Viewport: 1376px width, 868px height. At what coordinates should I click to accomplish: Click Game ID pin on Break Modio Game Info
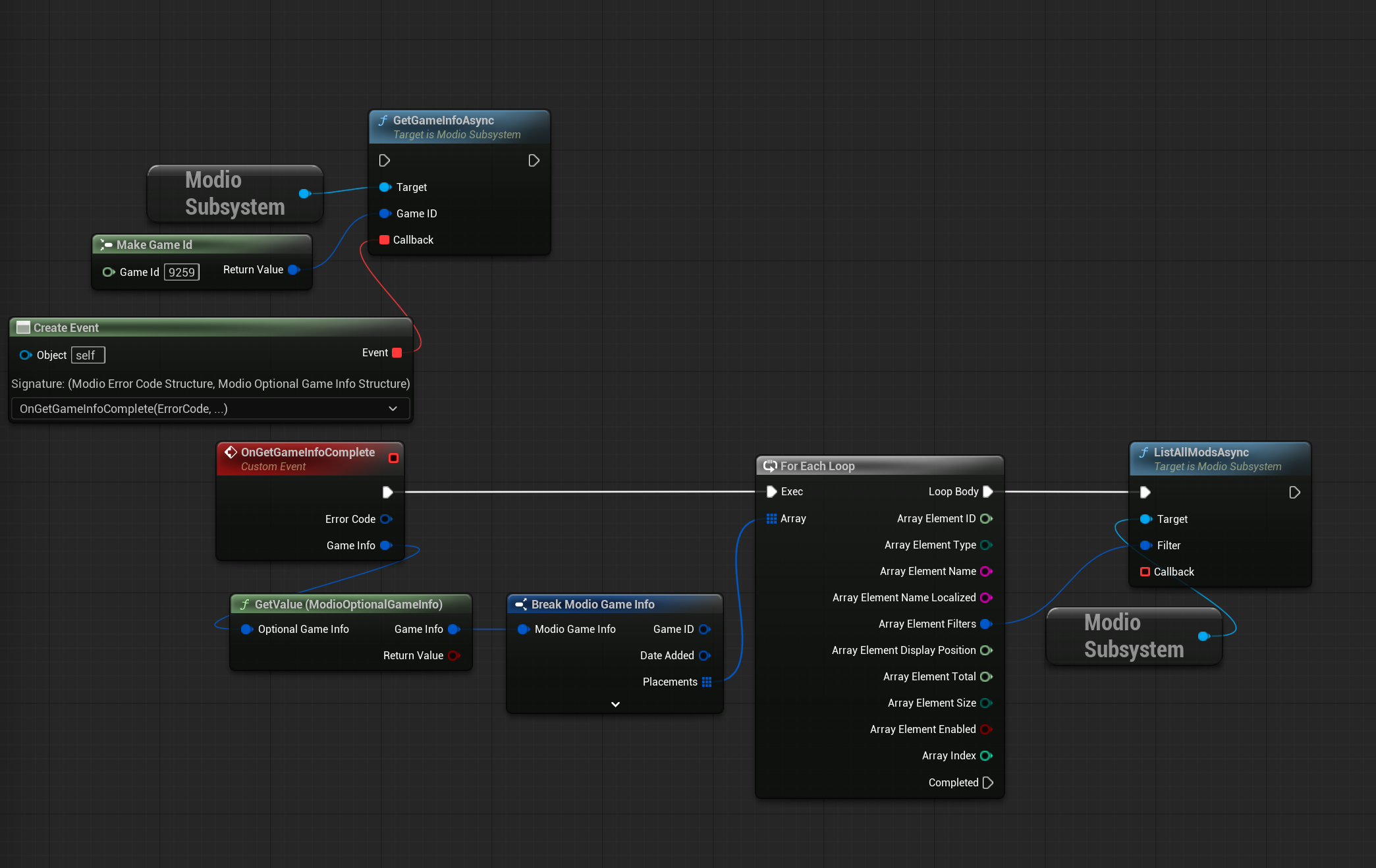(x=705, y=629)
